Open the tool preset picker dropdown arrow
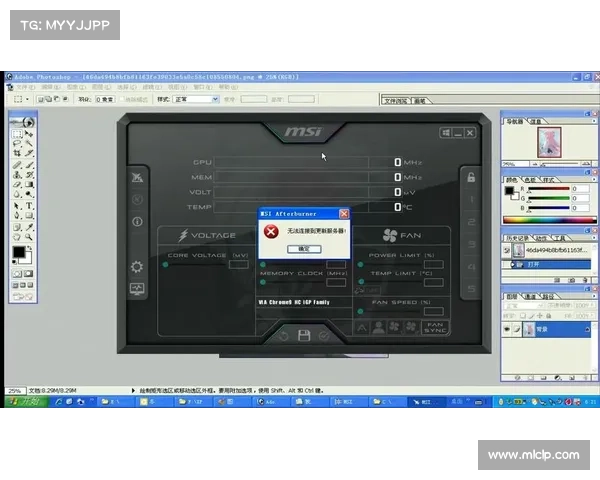Viewport: 600px width, 480px height. [27, 99]
